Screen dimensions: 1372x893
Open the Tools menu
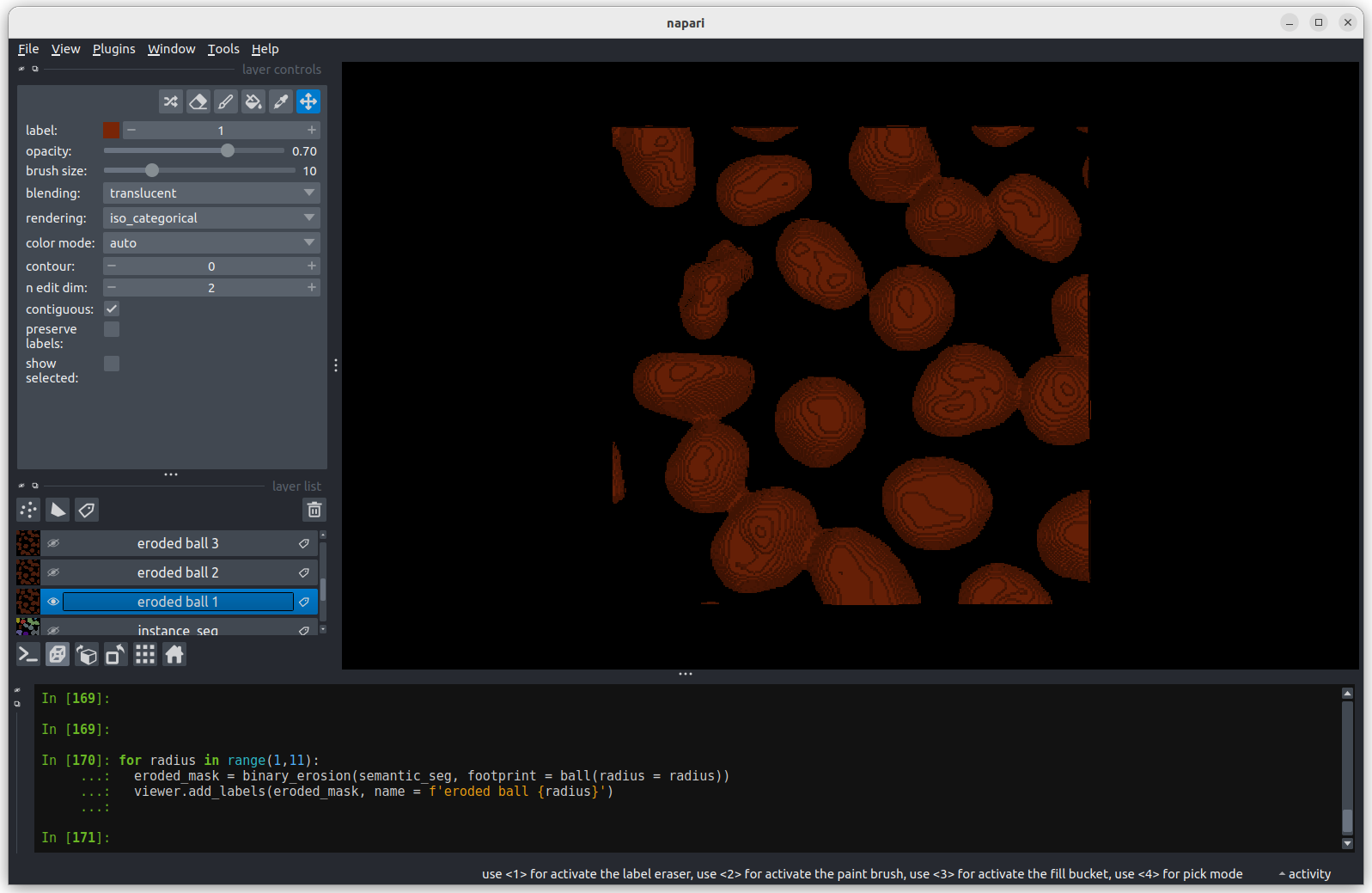[x=223, y=49]
